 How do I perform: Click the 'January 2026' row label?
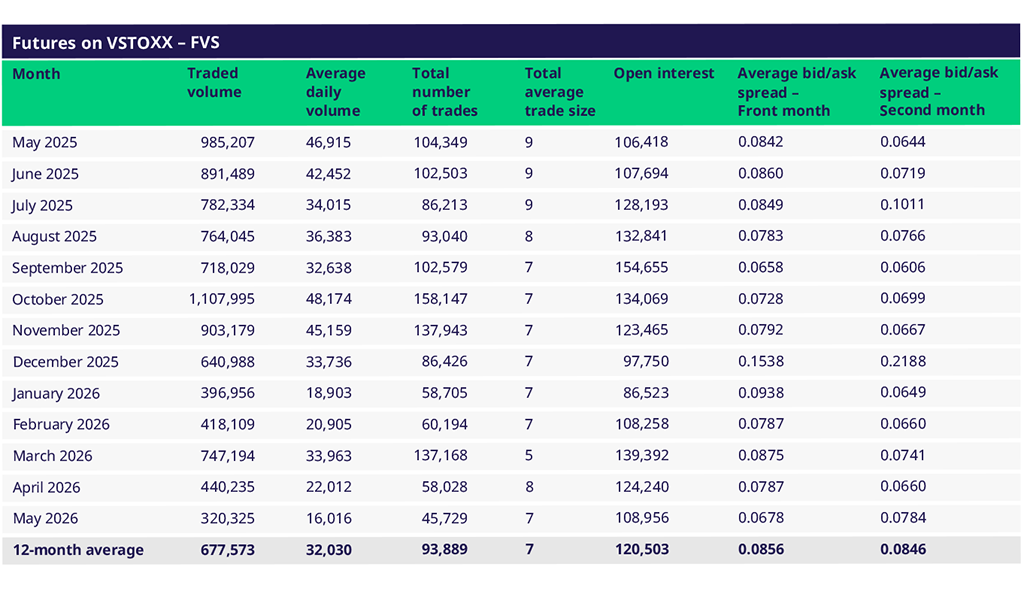pos(56,393)
